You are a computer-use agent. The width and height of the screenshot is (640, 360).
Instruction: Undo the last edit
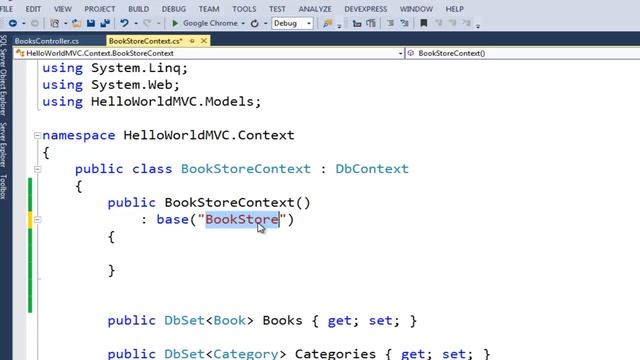pyautogui.click(x=124, y=23)
